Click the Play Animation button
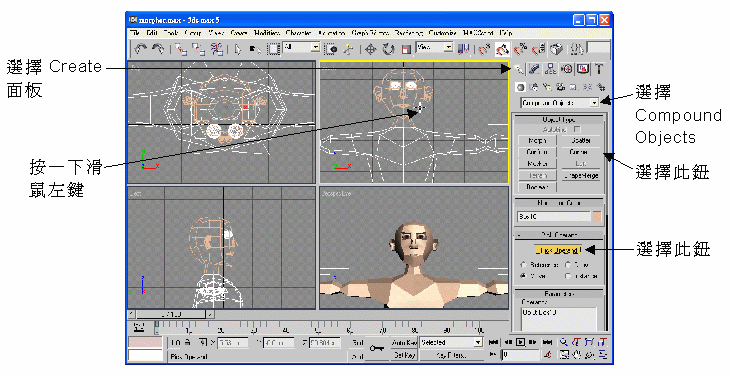 pyautogui.click(x=520, y=342)
